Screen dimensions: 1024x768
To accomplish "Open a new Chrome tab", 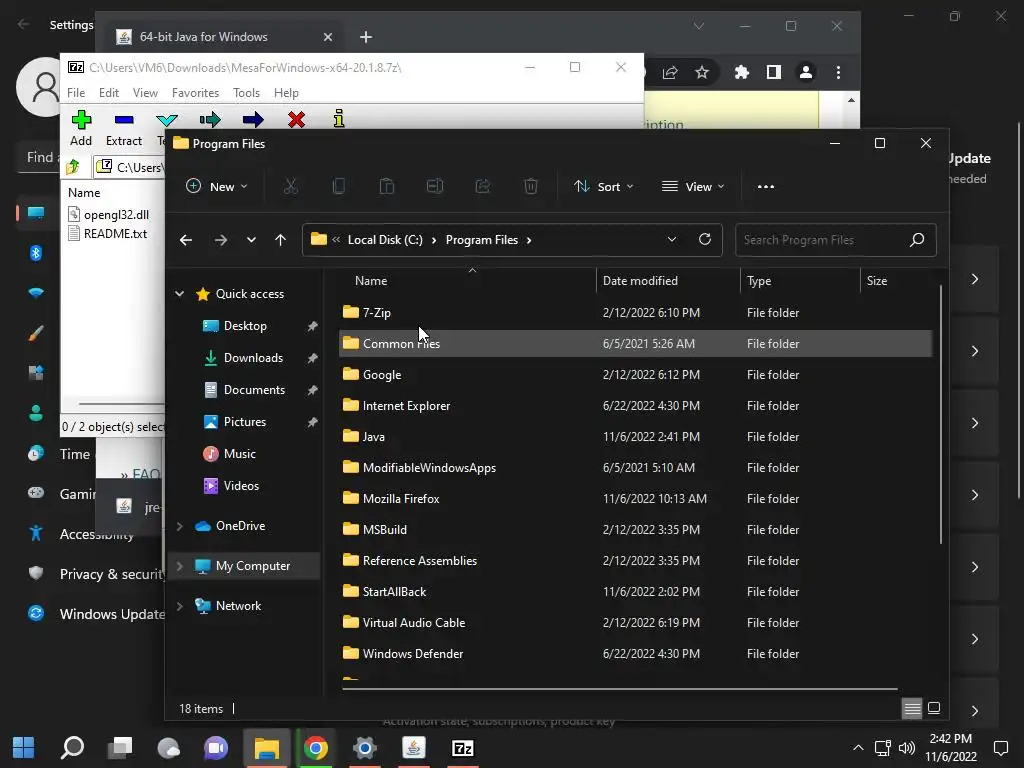I will click(366, 37).
